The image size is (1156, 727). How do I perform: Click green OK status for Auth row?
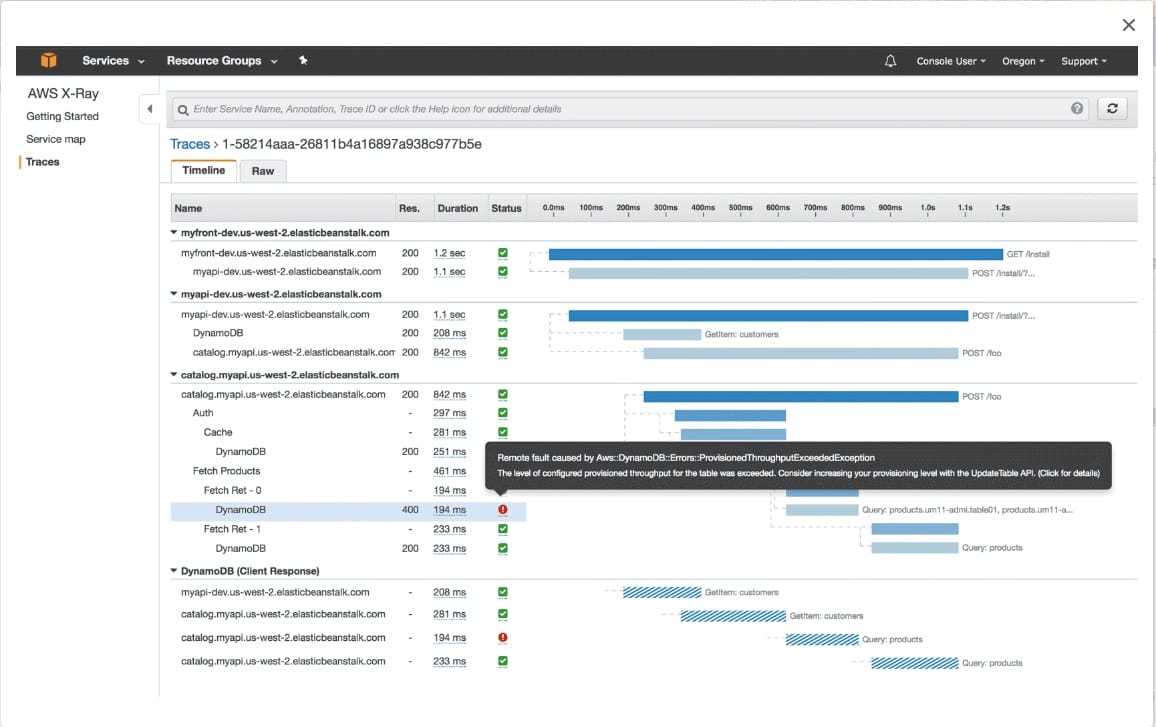point(502,413)
